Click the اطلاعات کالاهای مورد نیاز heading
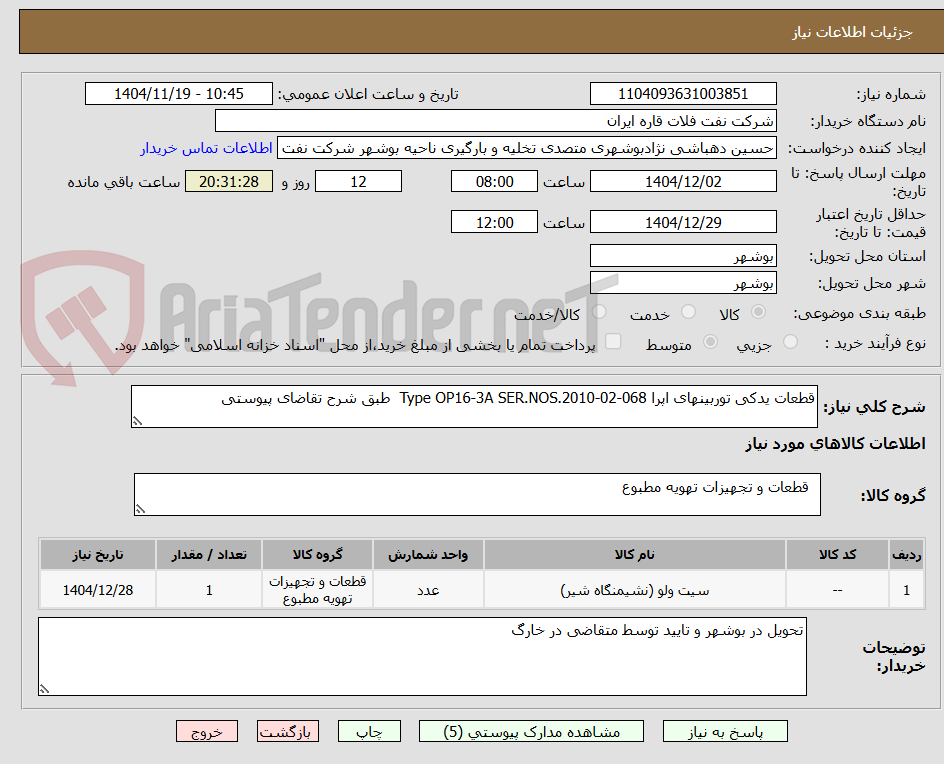944x764 pixels. [x=835, y=444]
